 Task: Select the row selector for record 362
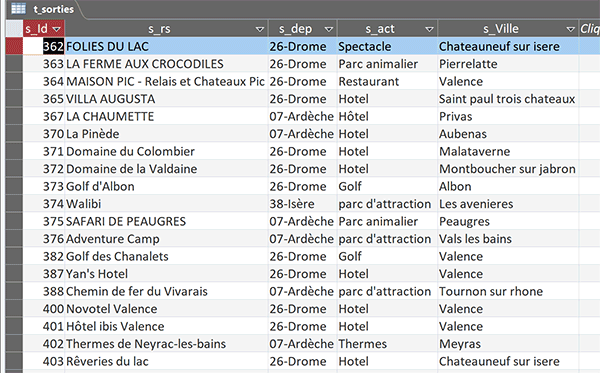click(15, 46)
